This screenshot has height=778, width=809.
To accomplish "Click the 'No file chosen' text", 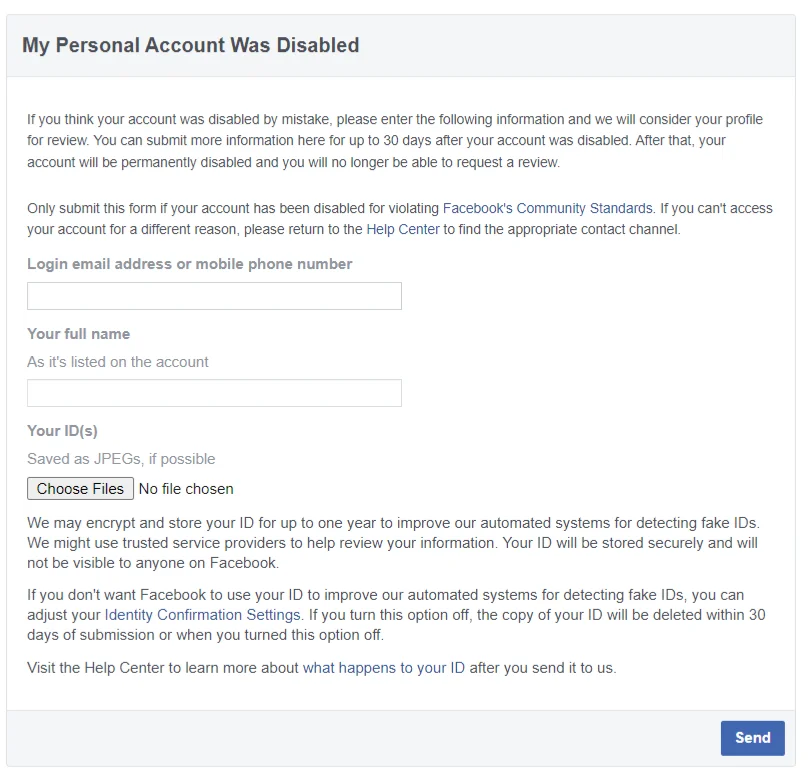I will pyautogui.click(x=186, y=489).
